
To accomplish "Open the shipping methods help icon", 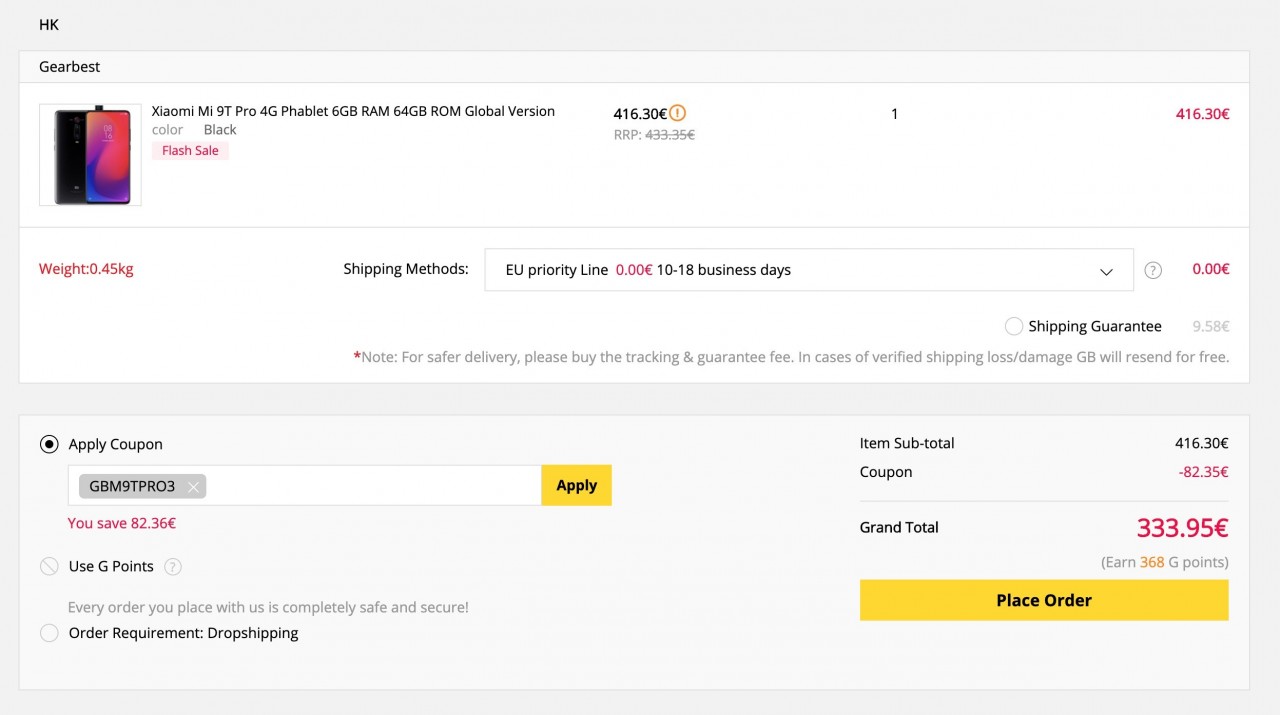I will pos(1153,270).
